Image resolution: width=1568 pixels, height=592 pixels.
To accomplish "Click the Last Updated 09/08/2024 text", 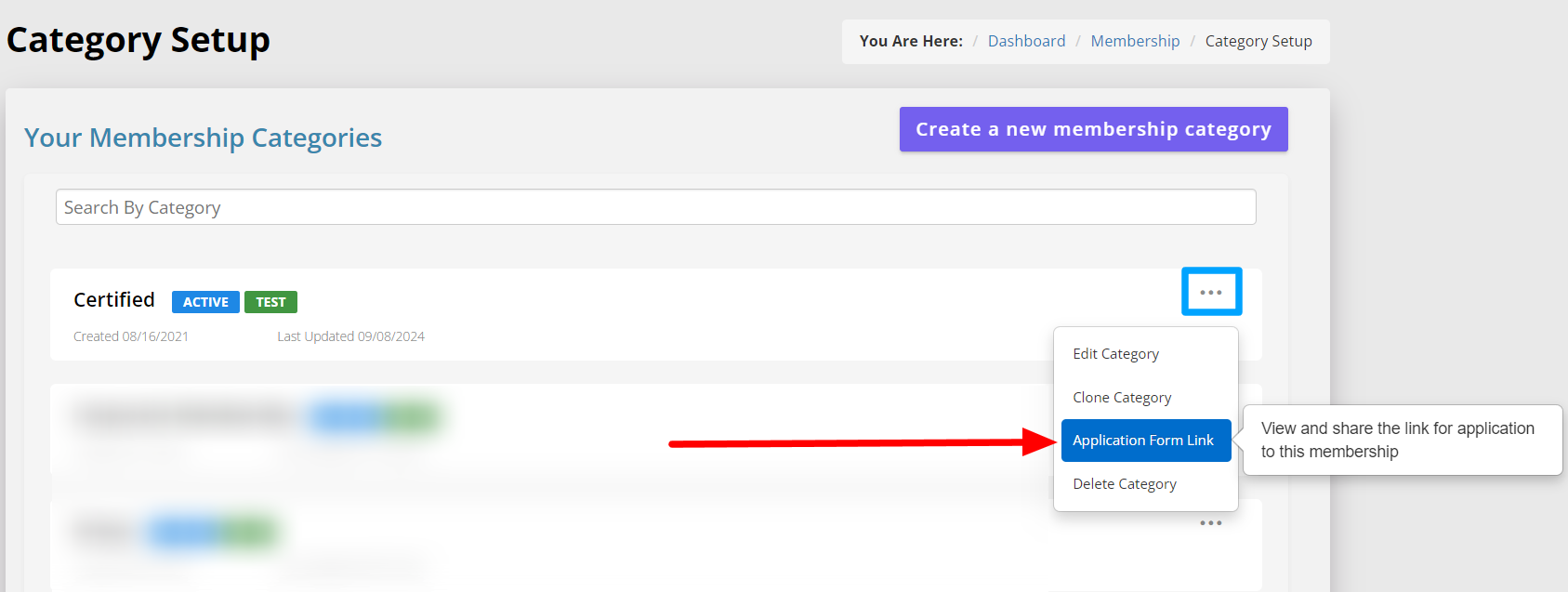I will click(x=350, y=336).
